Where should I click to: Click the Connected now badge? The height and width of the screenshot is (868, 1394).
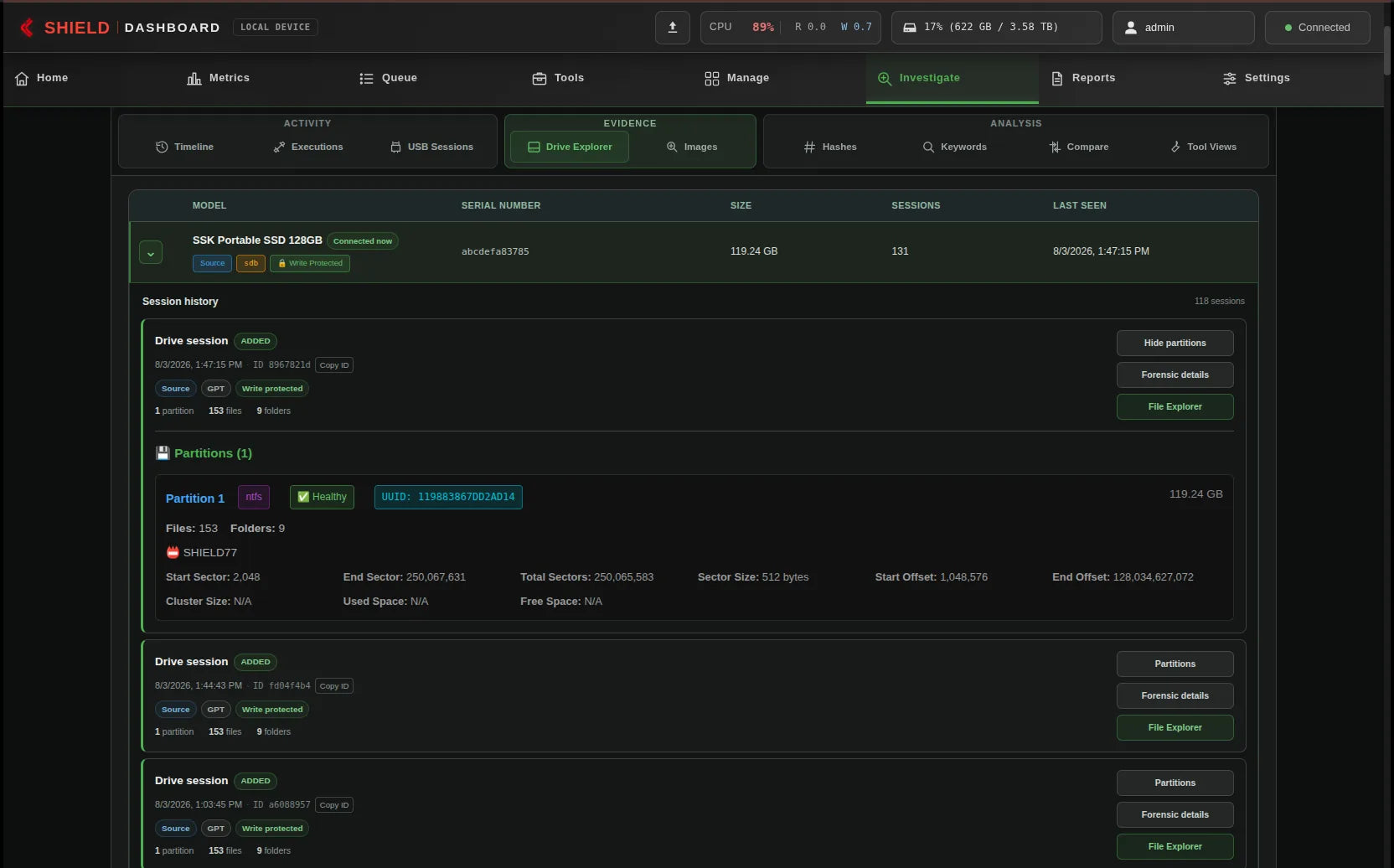(x=362, y=241)
